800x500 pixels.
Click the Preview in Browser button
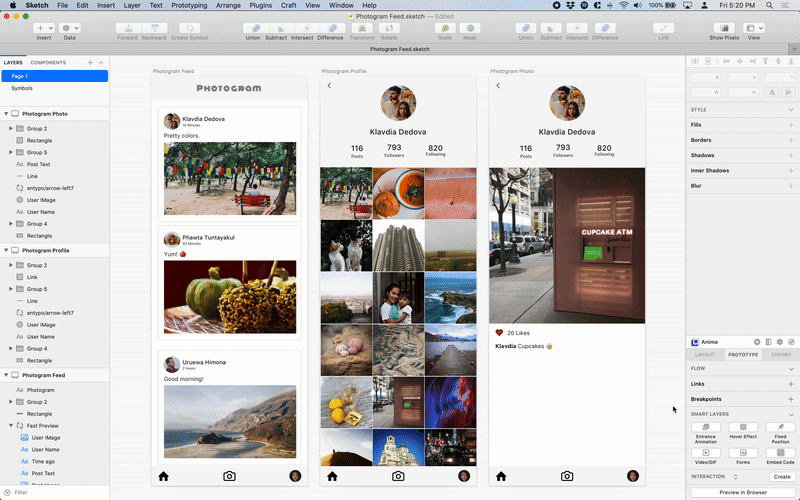743,492
